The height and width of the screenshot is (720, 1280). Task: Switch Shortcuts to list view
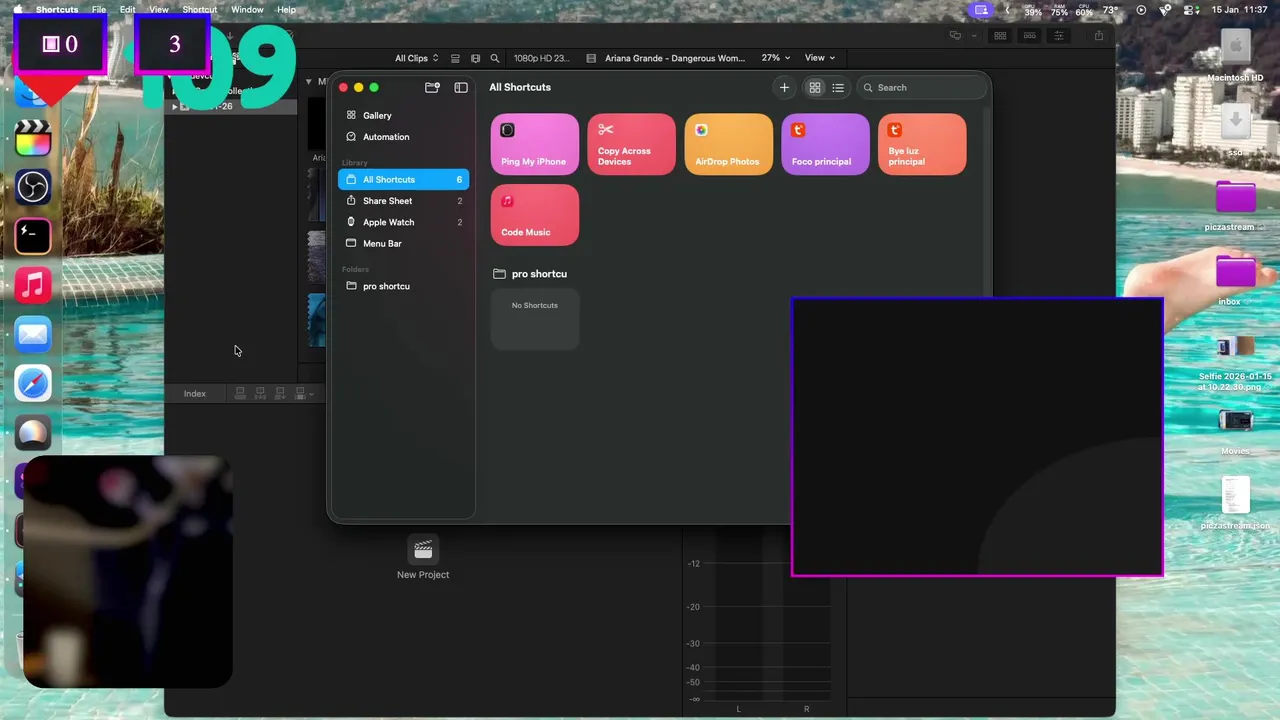point(838,88)
